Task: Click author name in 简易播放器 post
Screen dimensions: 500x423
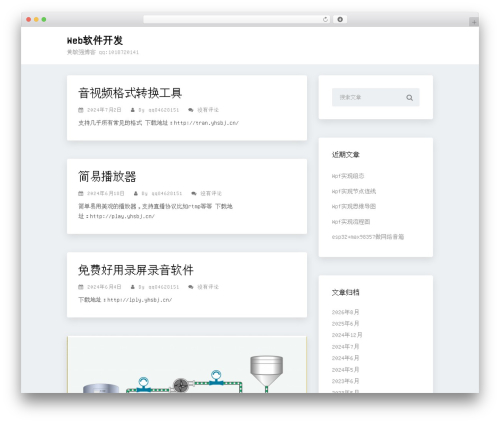Action: [167, 193]
